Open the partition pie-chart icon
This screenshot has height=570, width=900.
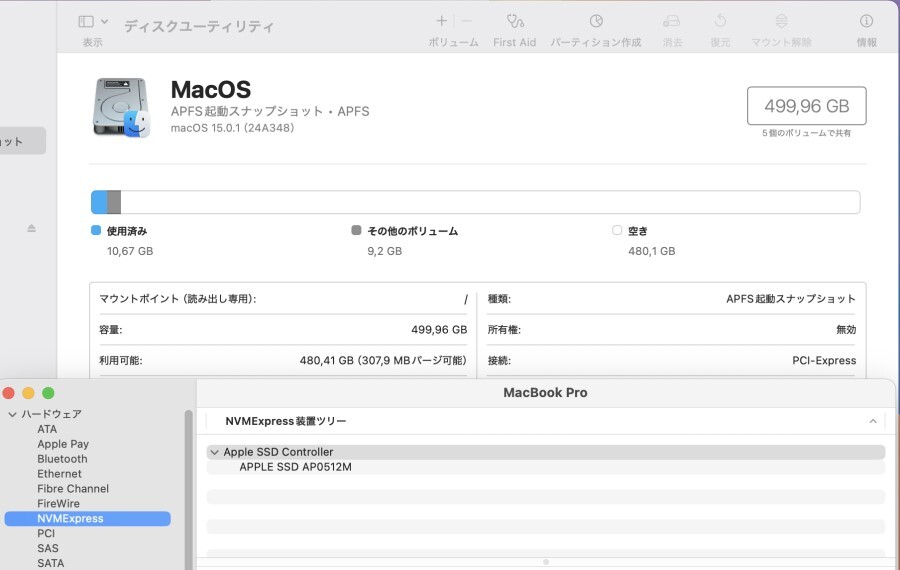[596, 21]
